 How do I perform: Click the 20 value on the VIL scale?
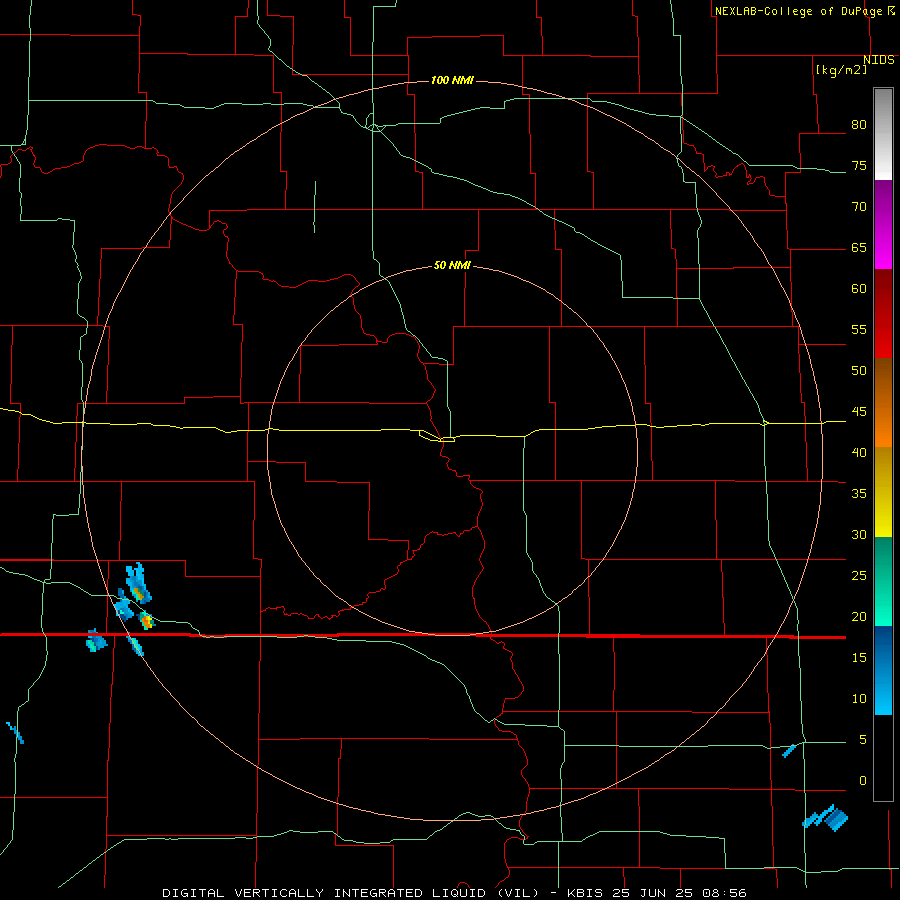click(x=859, y=616)
